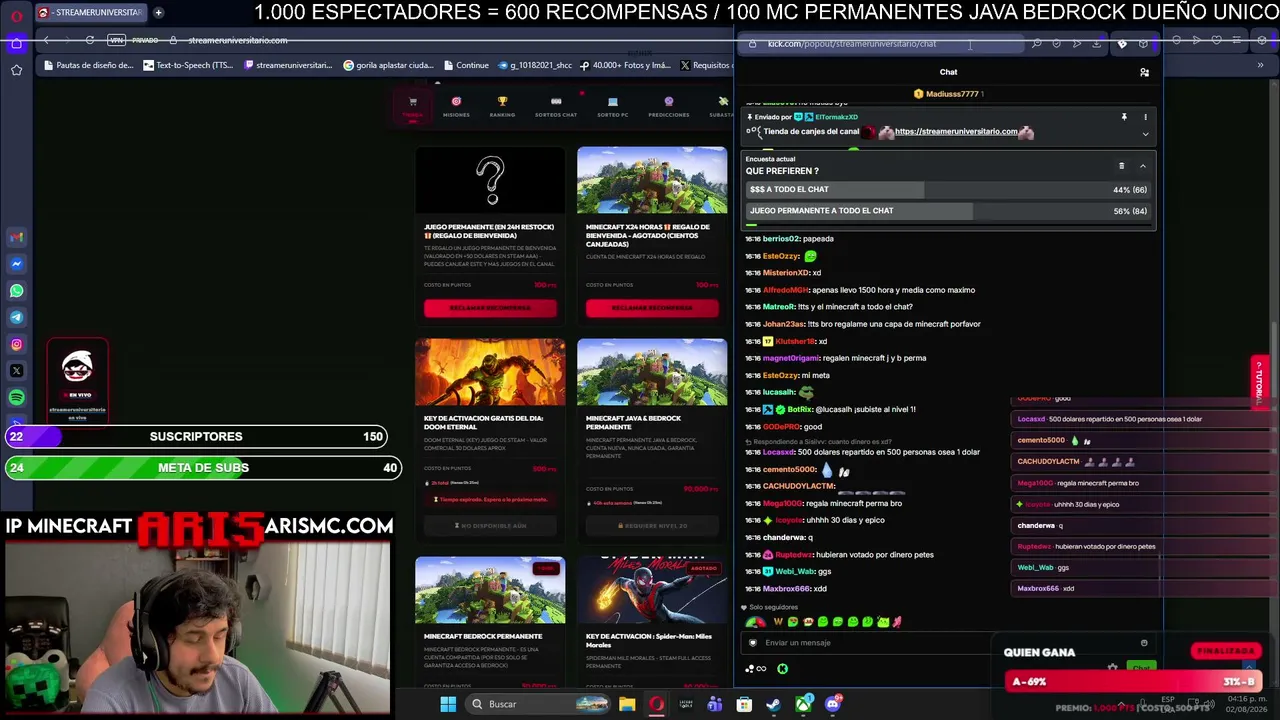Open the chat user list icon
Viewport: 1280px width, 720px height.
coord(1144,72)
